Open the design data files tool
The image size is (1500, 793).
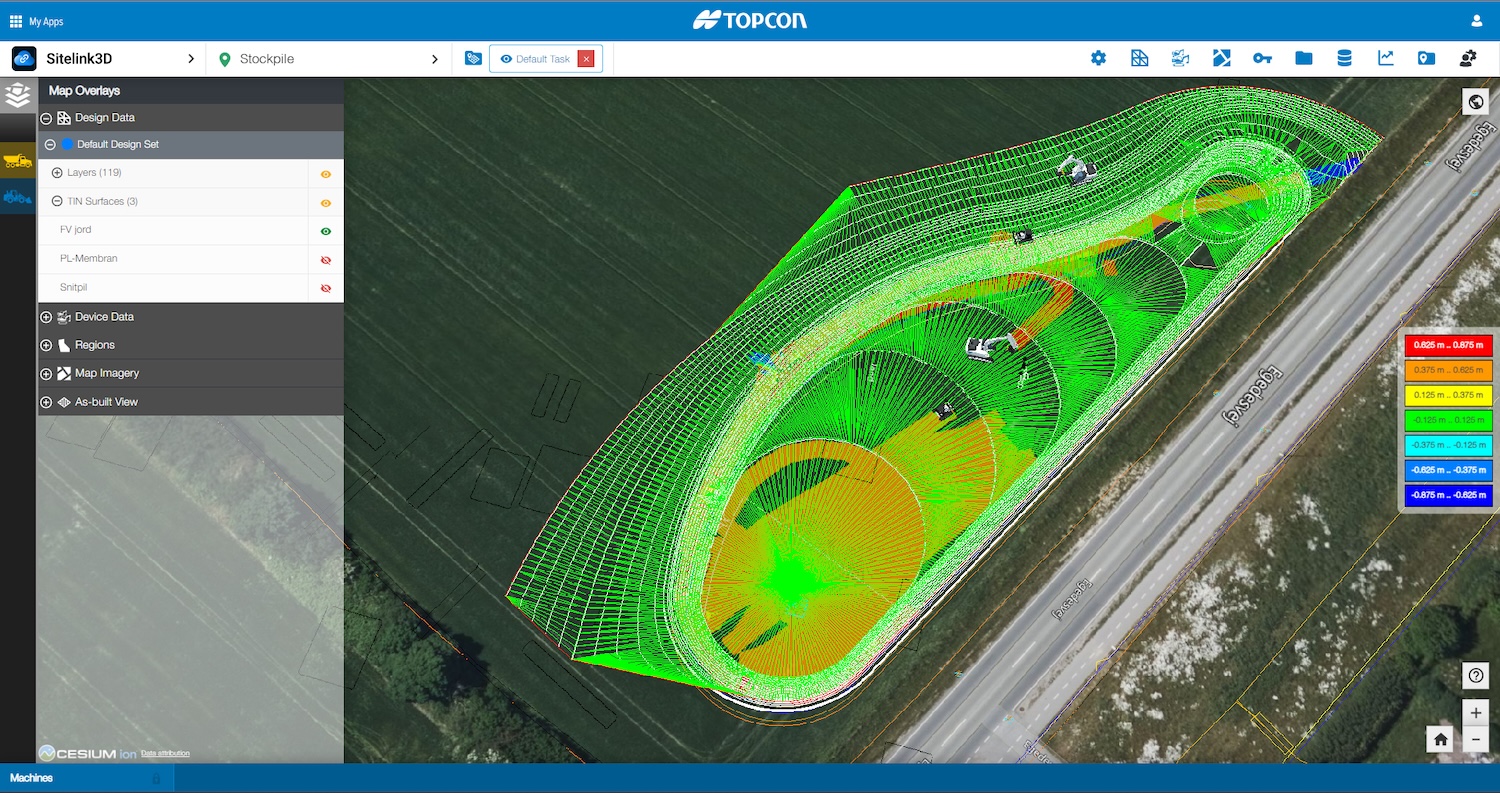(1140, 58)
